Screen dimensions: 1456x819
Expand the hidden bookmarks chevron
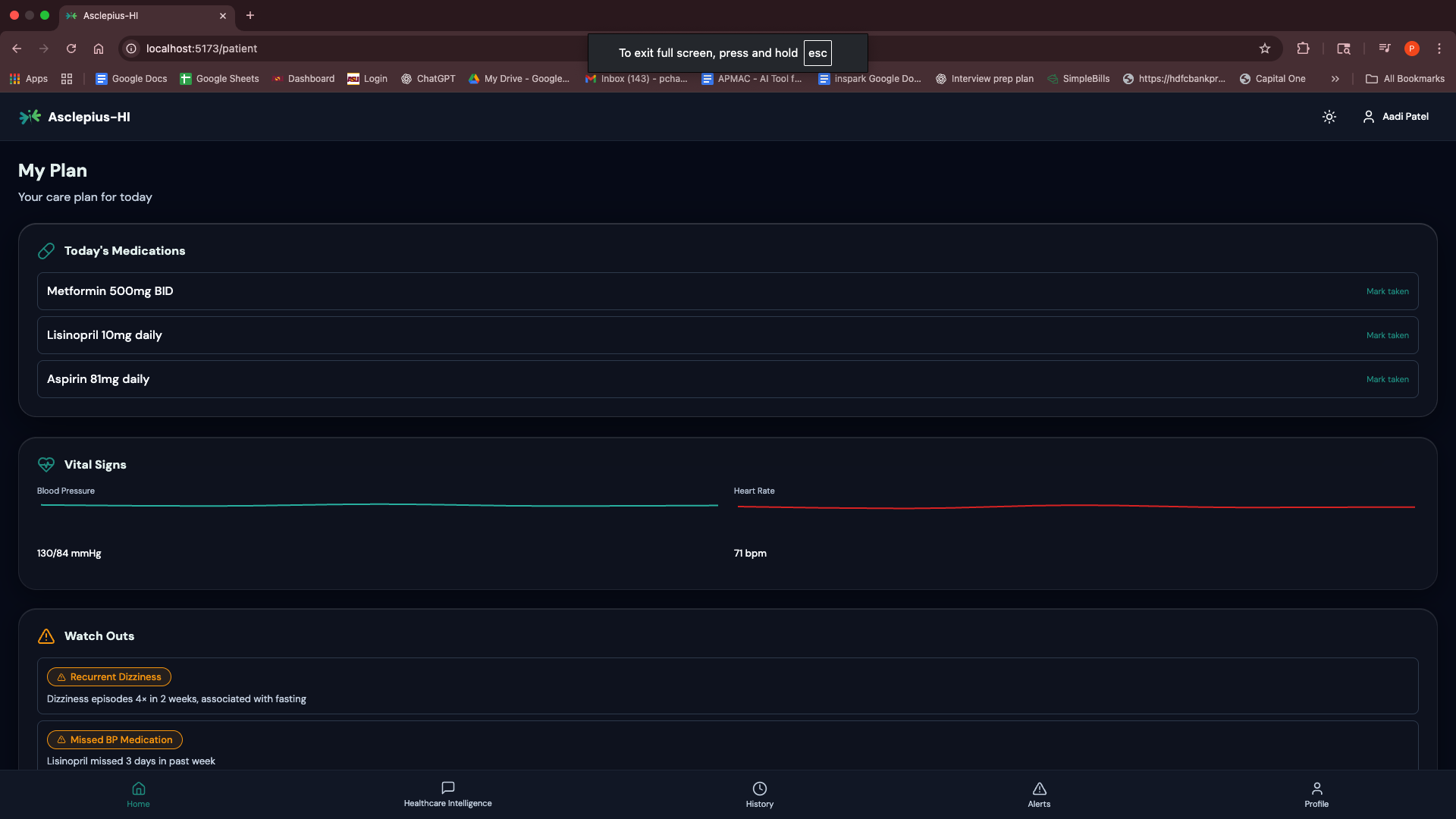(1335, 79)
